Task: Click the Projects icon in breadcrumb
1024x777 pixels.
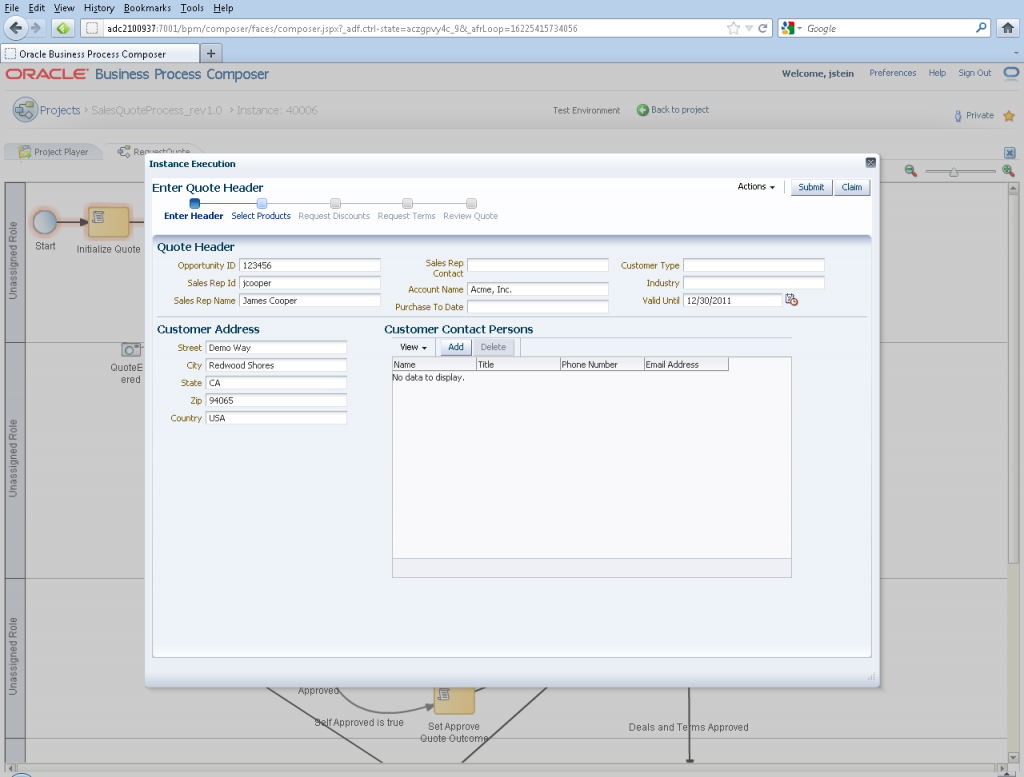Action: pyautogui.click(x=25, y=110)
